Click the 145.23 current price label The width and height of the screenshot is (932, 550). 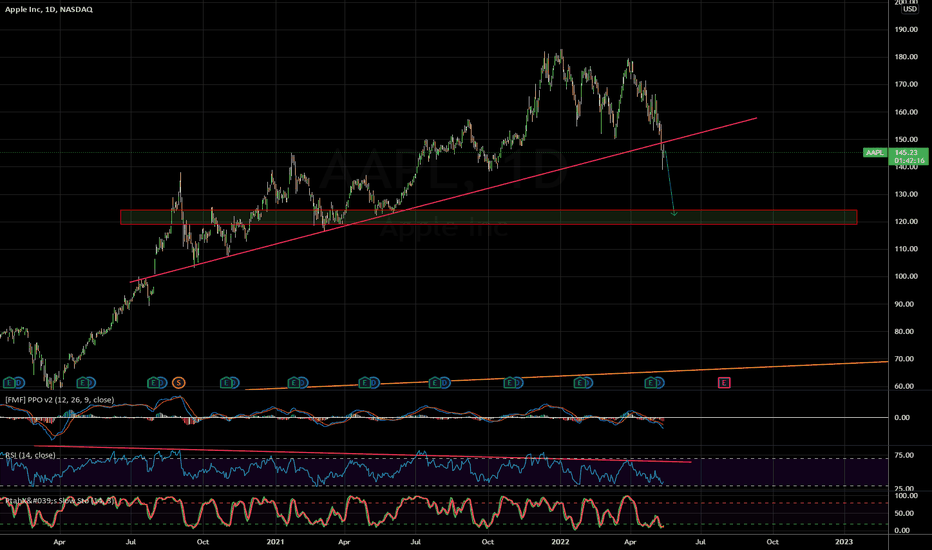click(x=908, y=153)
